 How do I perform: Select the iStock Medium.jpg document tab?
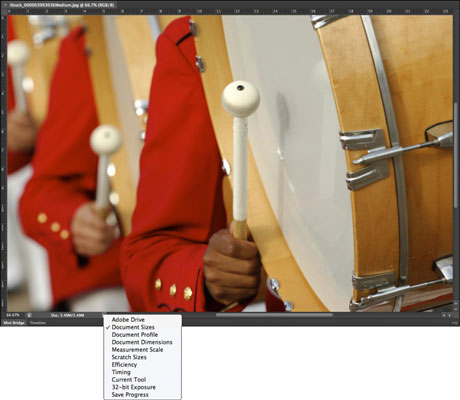click(x=60, y=5)
